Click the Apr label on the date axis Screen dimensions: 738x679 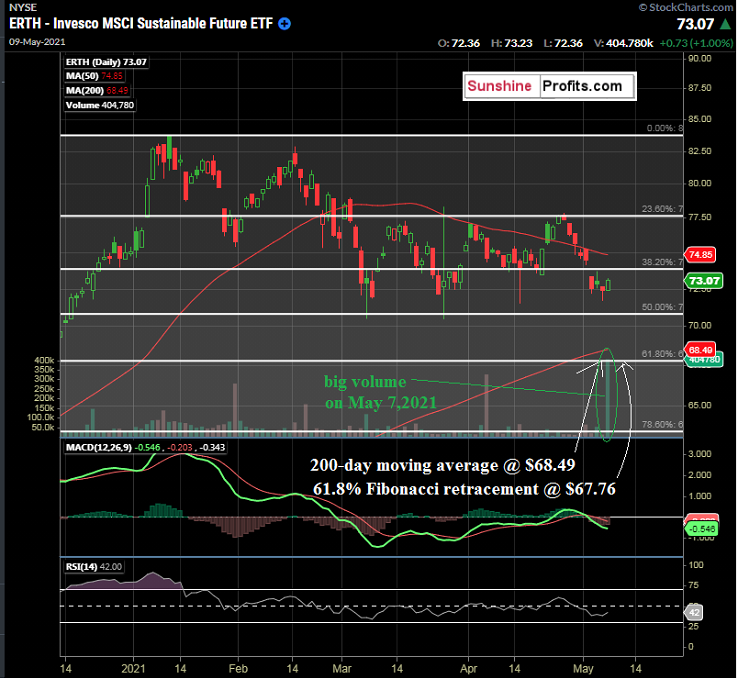click(x=469, y=669)
